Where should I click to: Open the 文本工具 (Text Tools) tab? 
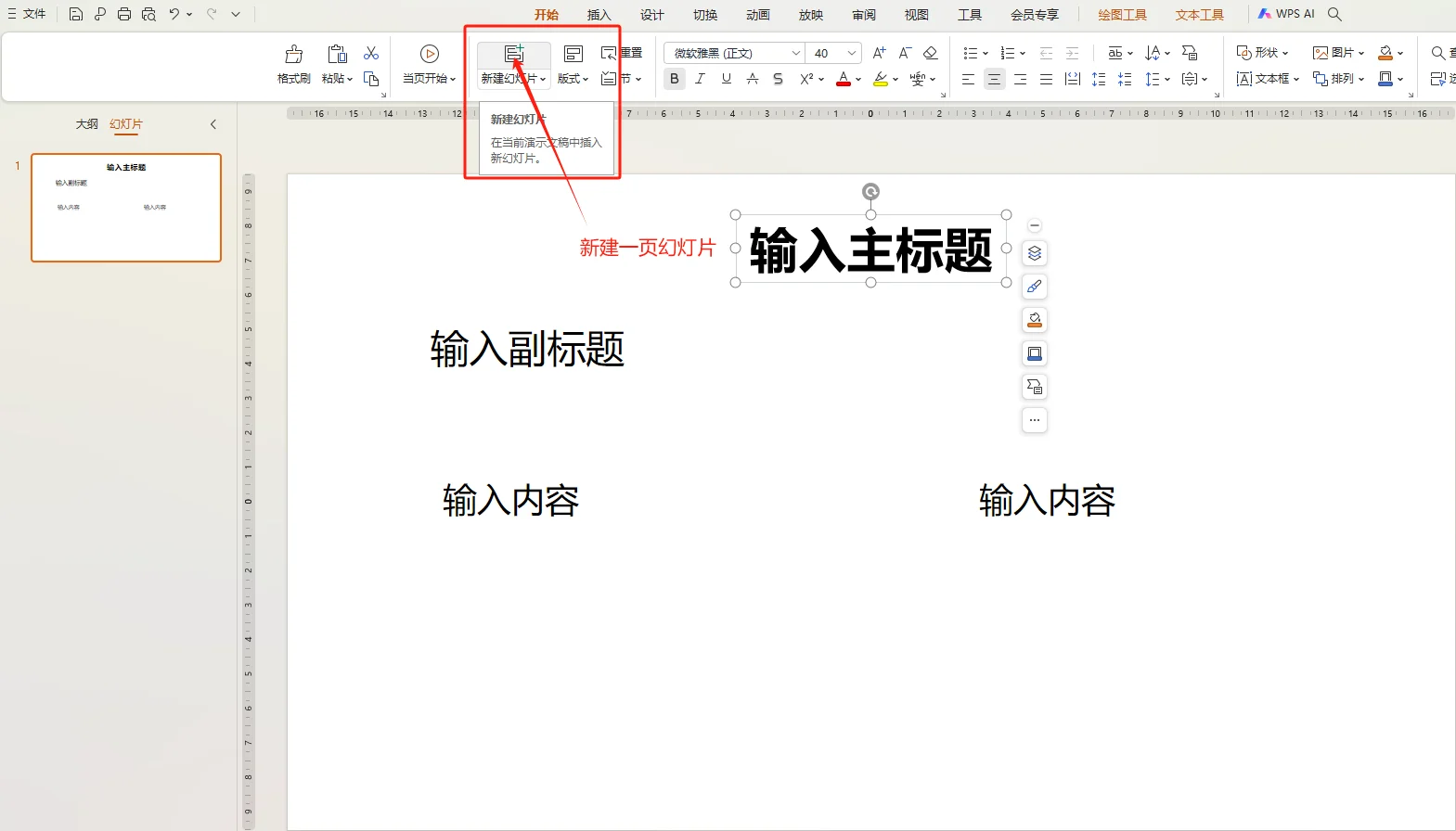click(x=1199, y=15)
